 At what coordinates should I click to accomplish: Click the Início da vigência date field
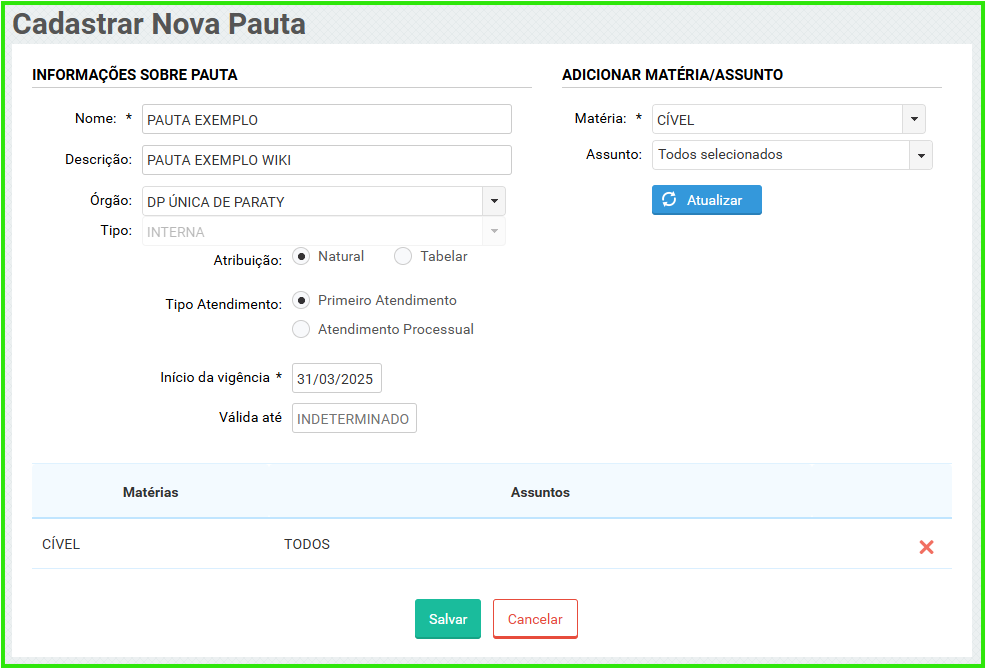[x=337, y=379]
